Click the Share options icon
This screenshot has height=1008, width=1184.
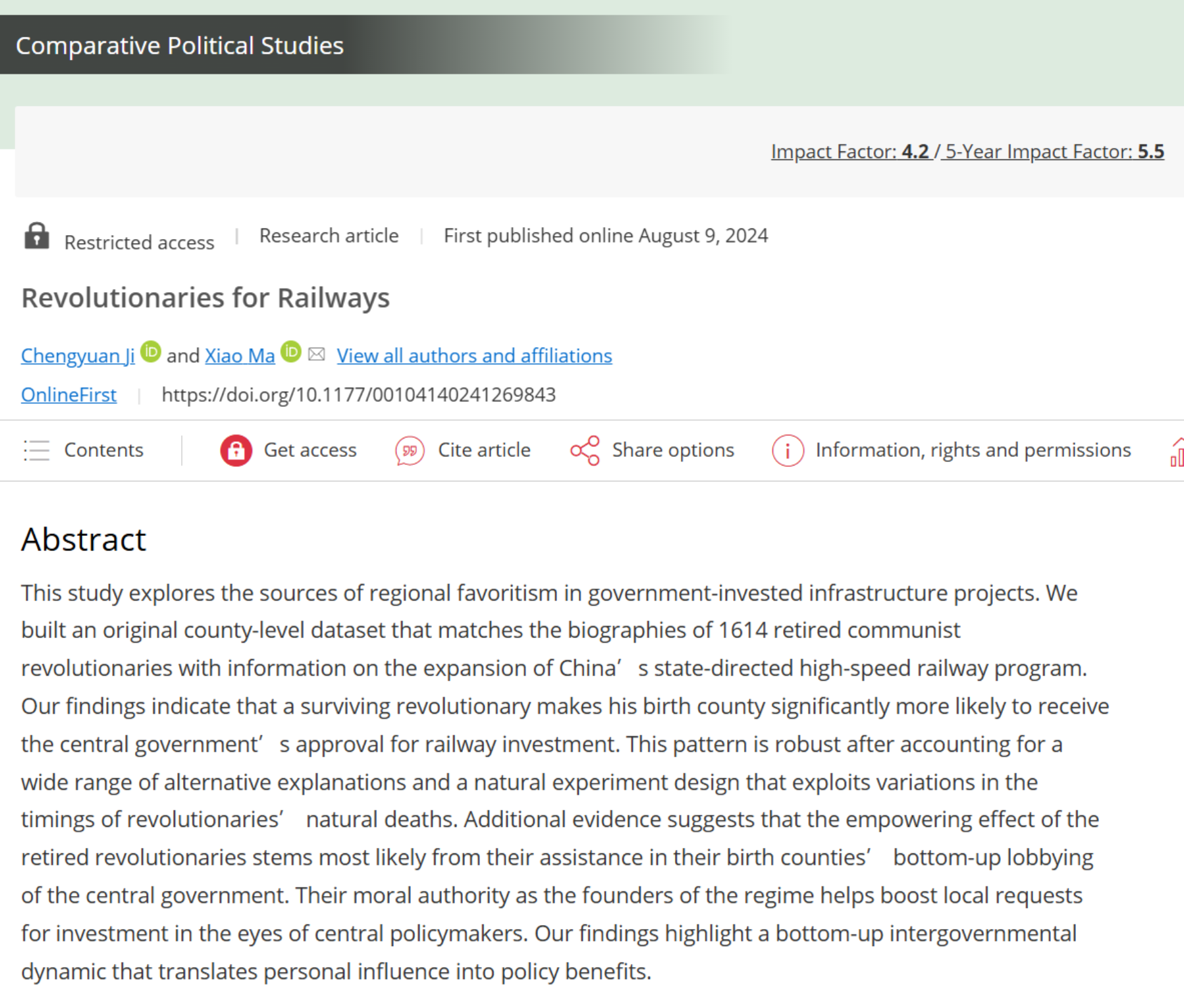(x=585, y=451)
